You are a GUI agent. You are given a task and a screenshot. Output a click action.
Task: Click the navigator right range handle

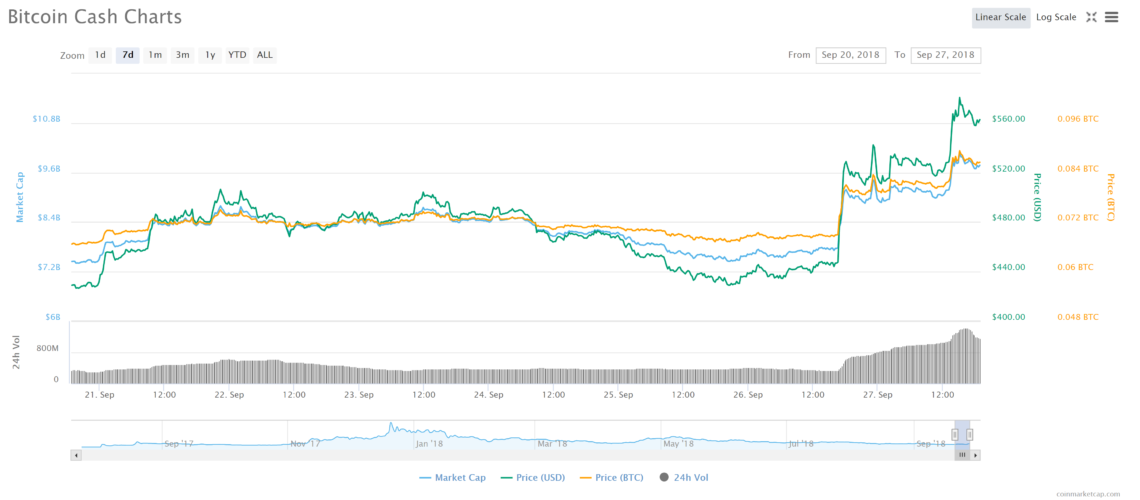tap(969, 435)
